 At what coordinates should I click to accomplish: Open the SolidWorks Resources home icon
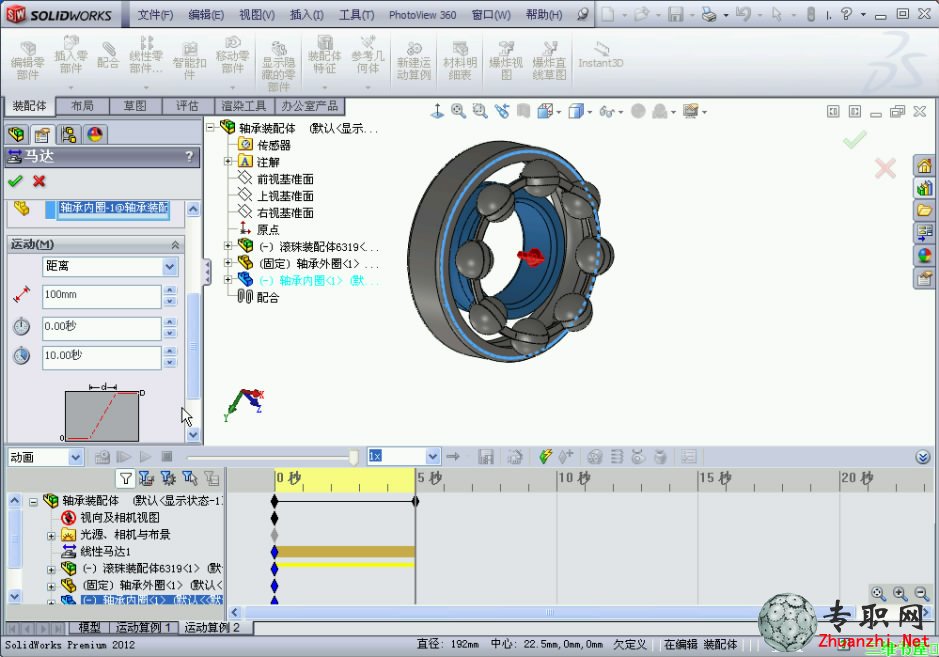(x=925, y=166)
